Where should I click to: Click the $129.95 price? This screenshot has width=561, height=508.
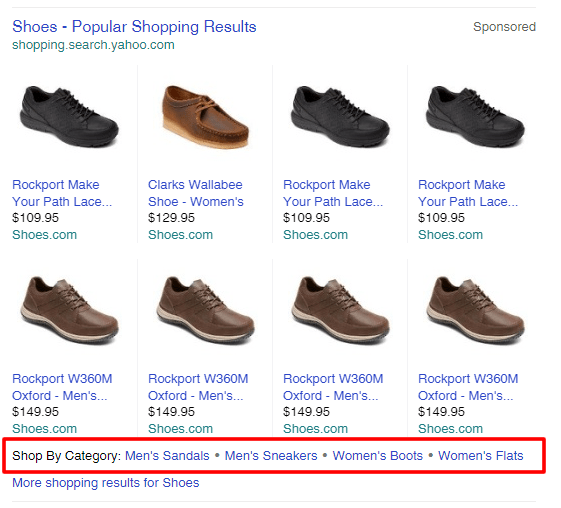click(171, 218)
